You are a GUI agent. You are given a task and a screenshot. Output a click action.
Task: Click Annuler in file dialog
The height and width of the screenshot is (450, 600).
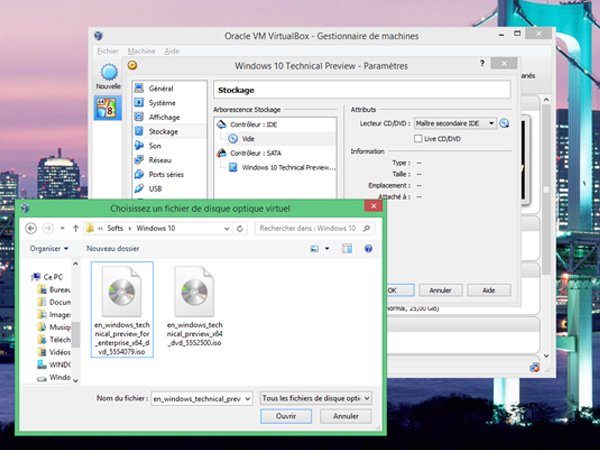[346, 416]
